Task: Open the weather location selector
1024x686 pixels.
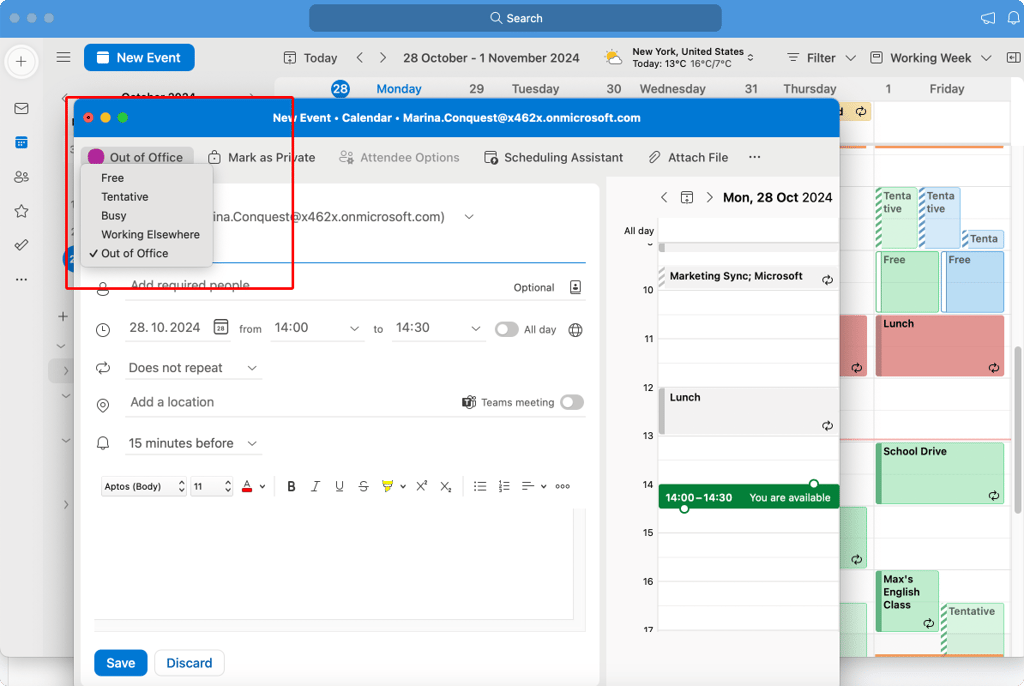Action: click(750, 57)
